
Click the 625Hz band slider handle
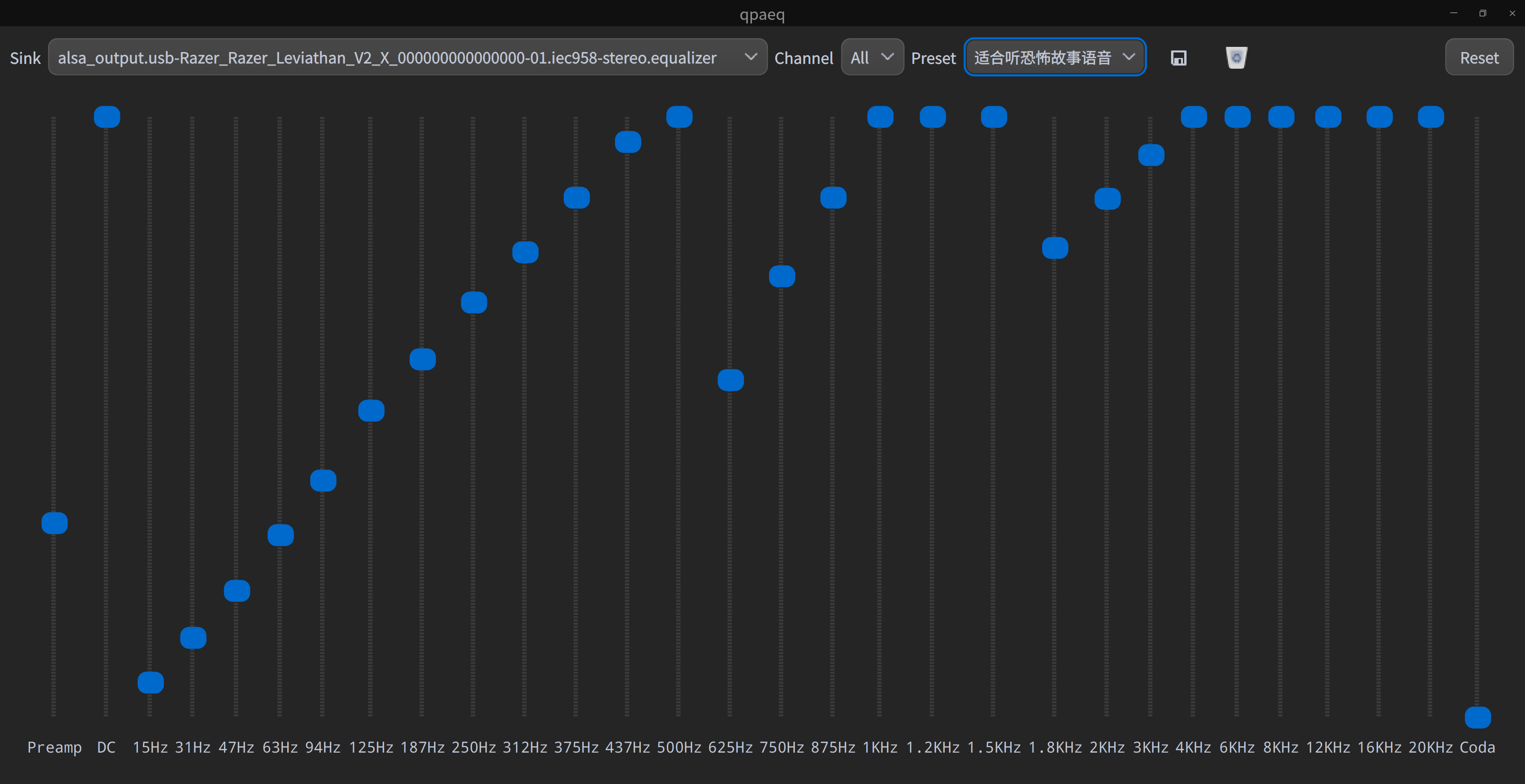(x=731, y=380)
